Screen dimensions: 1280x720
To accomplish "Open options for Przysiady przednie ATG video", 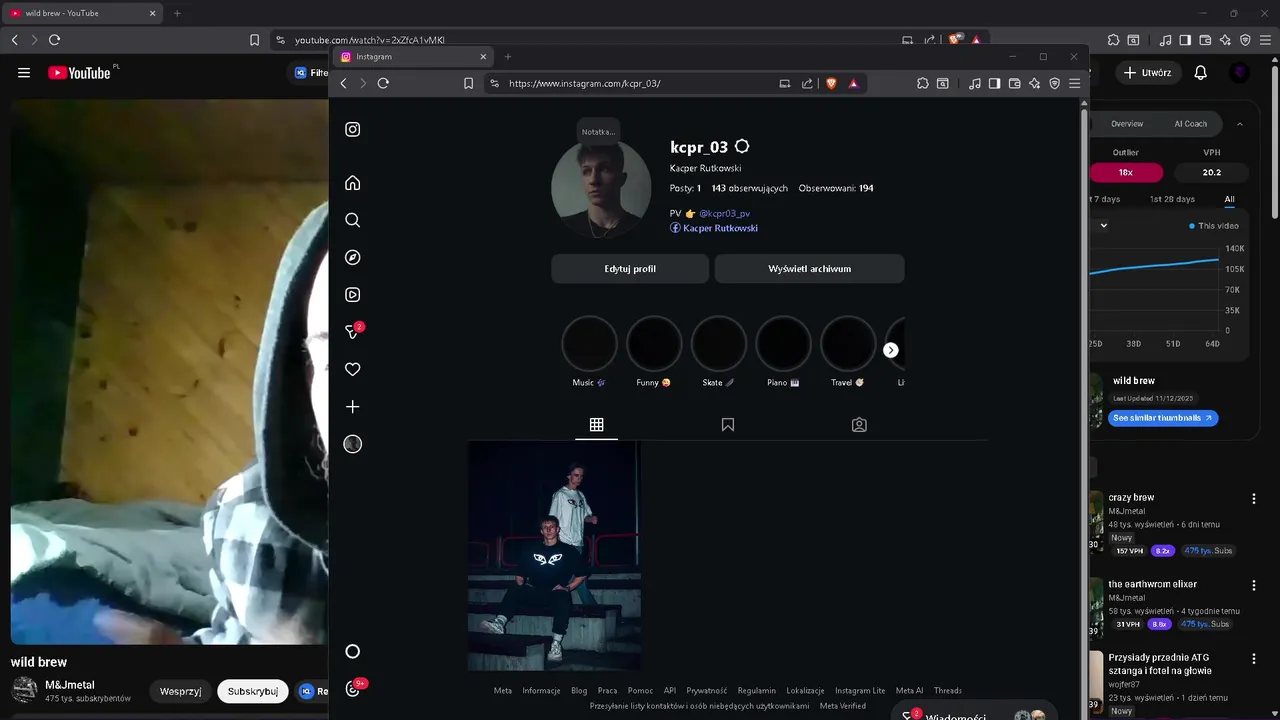I will [1254, 659].
